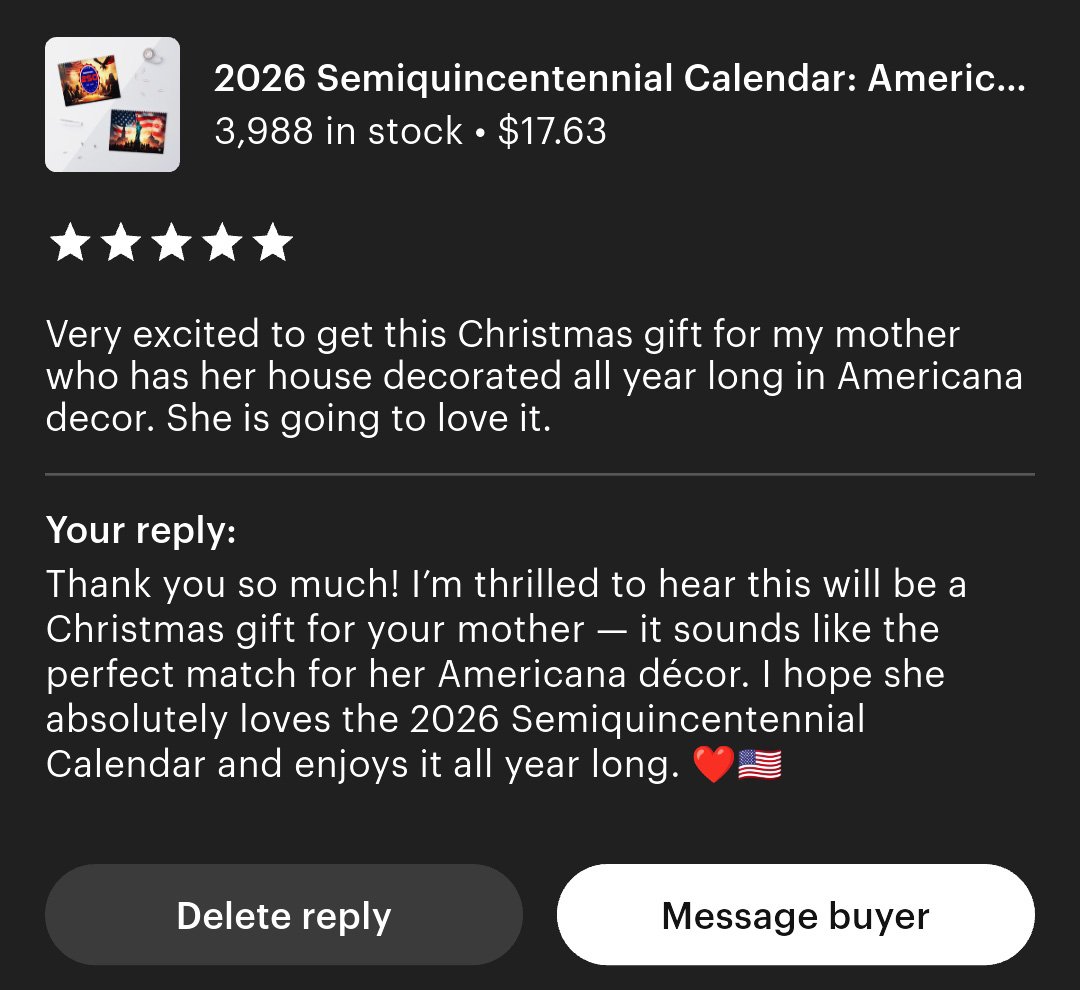Click the "3,988 in stock" label
The height and width of the screenshot is (990, 1080).
[338, 132]
